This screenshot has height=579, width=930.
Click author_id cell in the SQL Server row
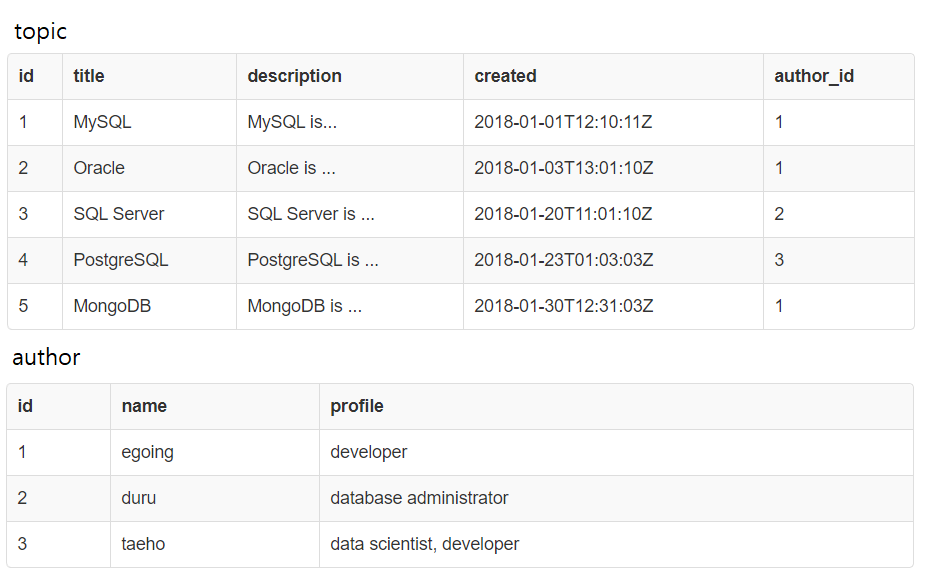coord(839,214)
